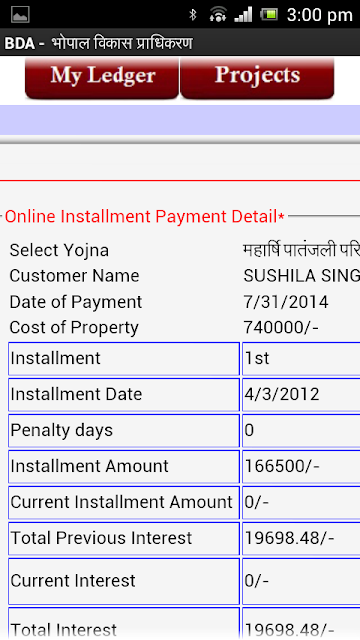Image resolution: width=360 pixels, height=640 pixels.
Task: Tap the 3:00 pm clock
Action: tap(320, 16)
